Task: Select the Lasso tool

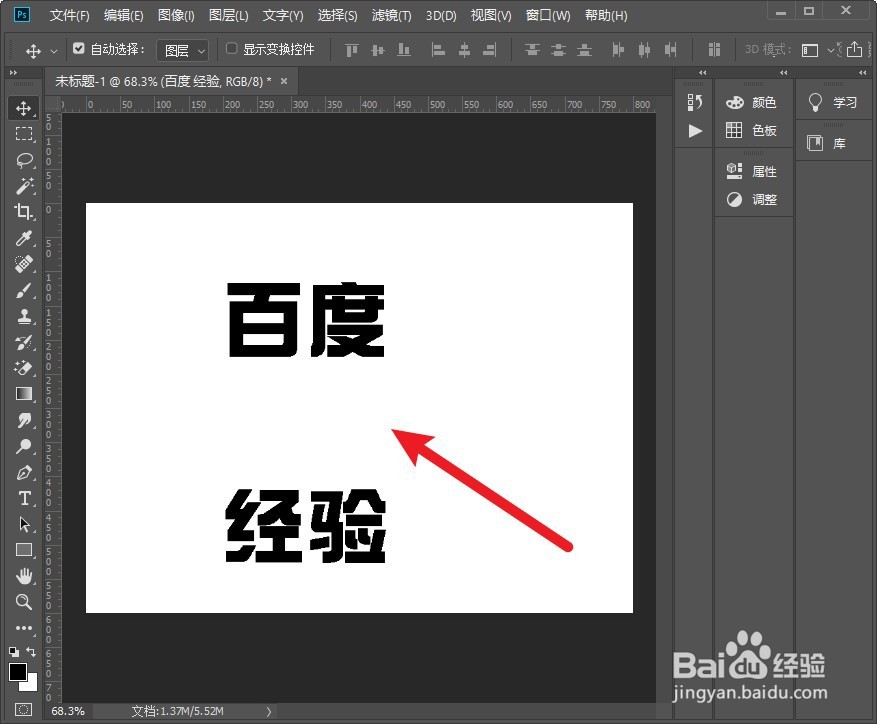Action: (x=23, y=160)
